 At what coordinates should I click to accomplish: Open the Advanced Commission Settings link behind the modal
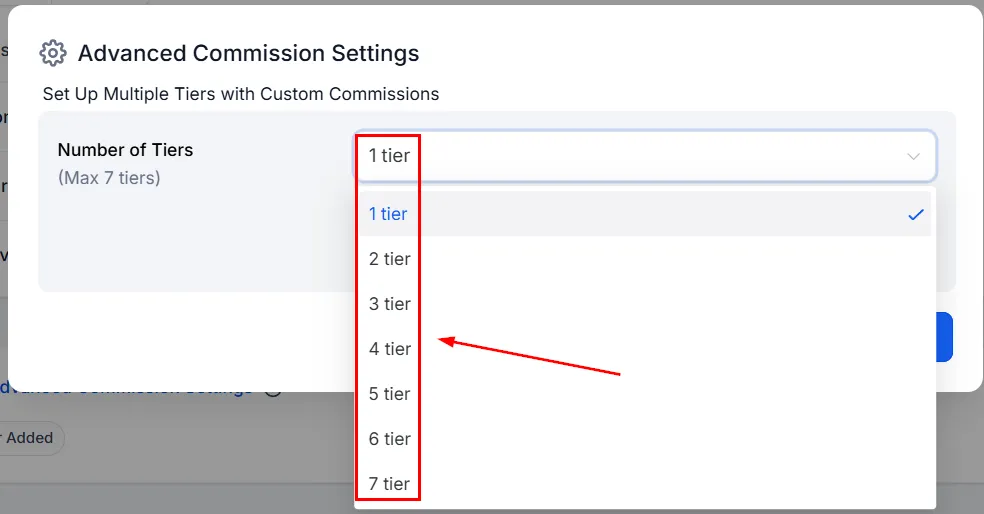pyautogui.click(x=126, y=390)
